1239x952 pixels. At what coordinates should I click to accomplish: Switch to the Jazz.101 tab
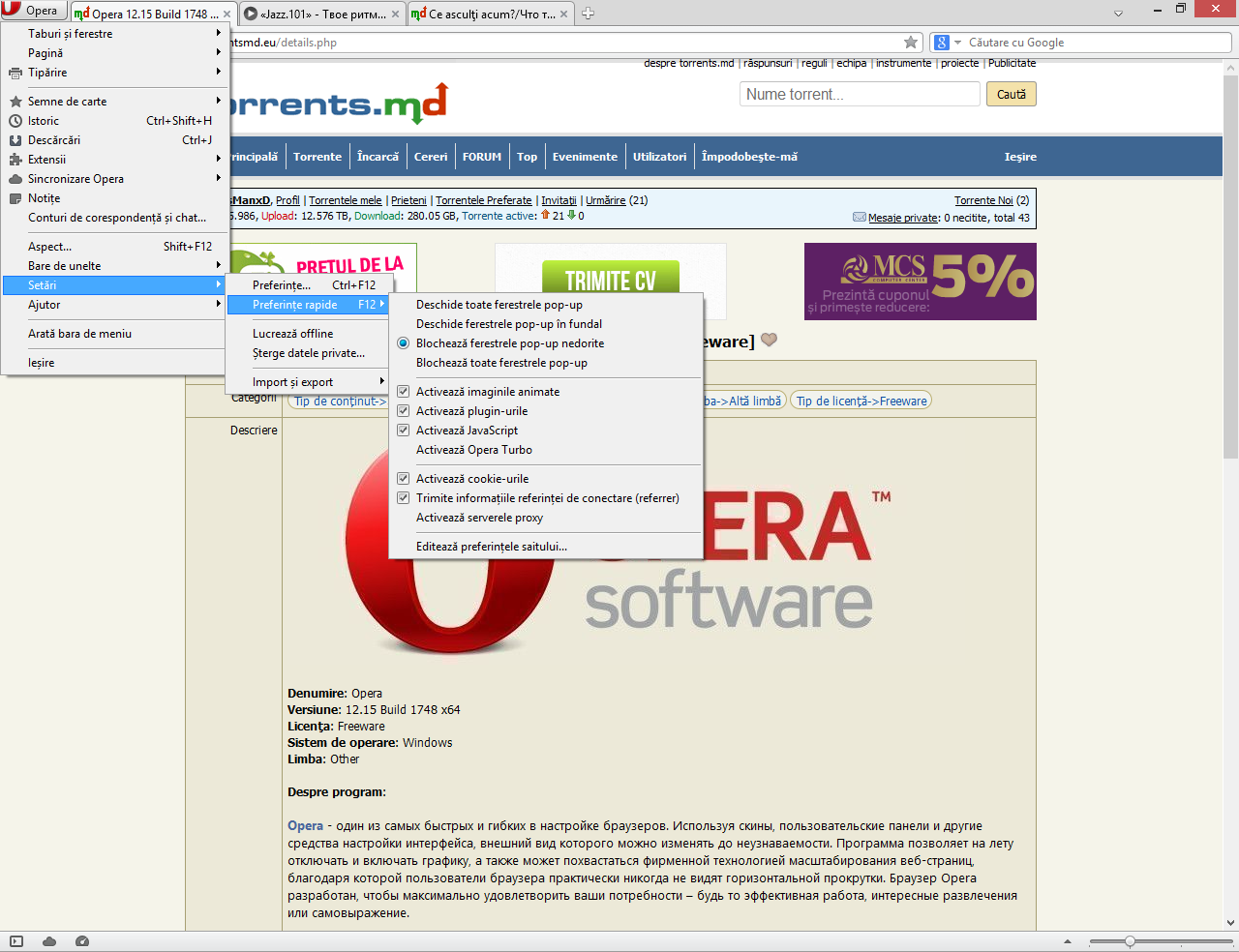tap(322, 15)
